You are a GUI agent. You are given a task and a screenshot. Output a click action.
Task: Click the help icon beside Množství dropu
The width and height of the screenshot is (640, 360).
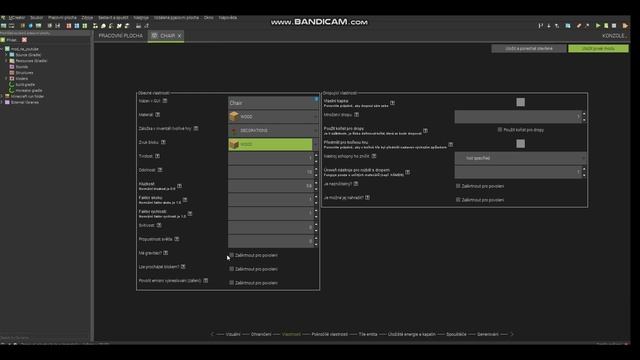point(356,115)
